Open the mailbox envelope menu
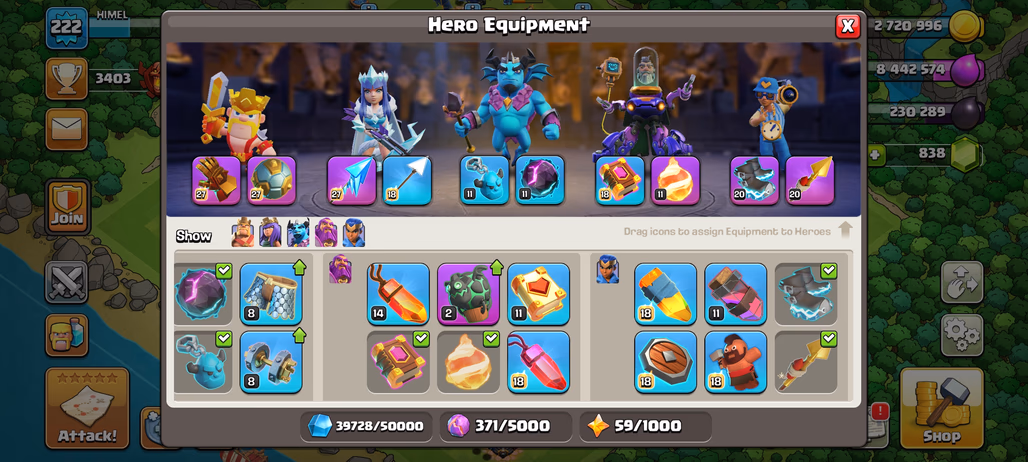The width and height of the screenshot is (1028, 462). click(66, 128)
